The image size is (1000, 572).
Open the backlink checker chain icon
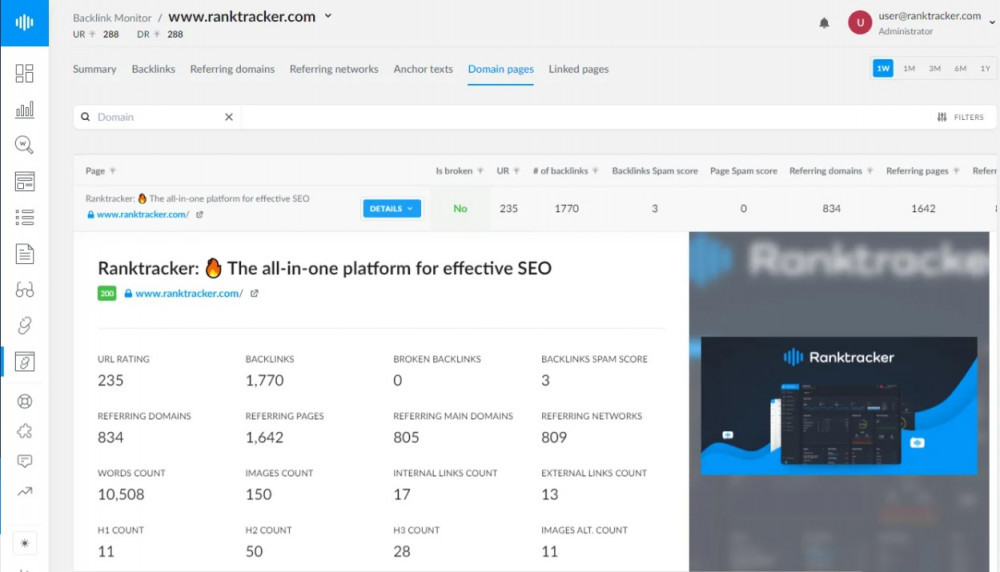[24, 326]
